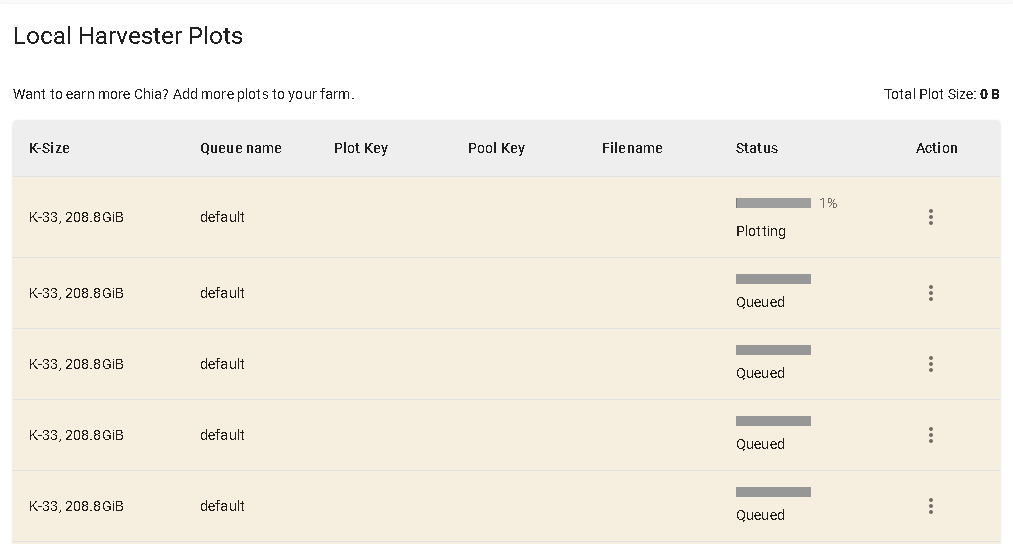
Task: Click the progress bar of the first Queued plot
Action: click(x=773, y=279)
